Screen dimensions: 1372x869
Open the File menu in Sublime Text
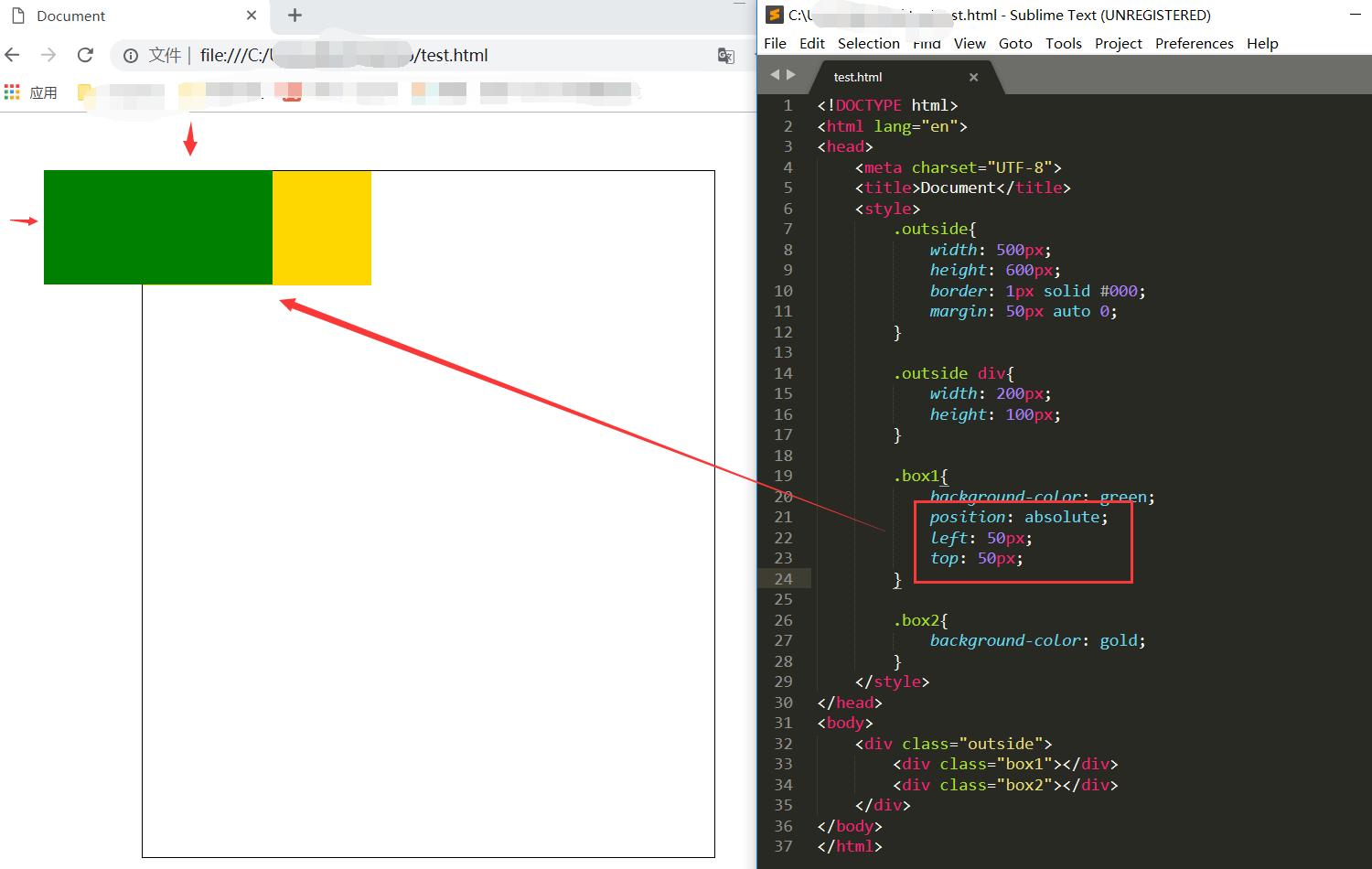775,43
